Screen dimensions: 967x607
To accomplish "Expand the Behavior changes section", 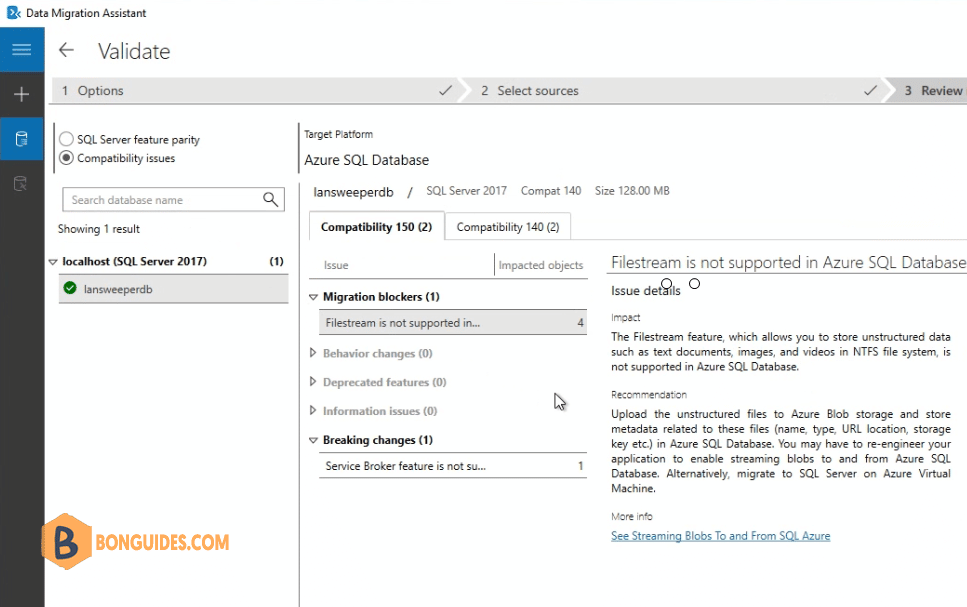I will click(x=313, y=353).
